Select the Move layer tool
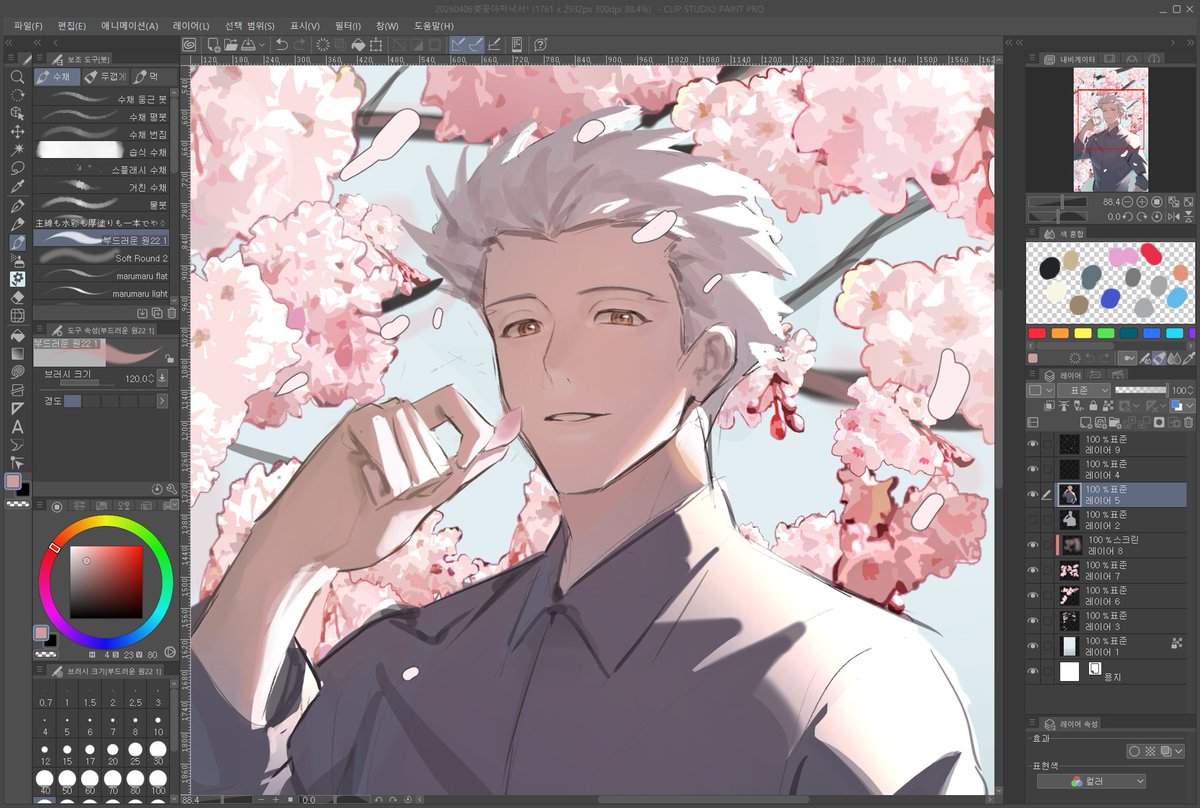The height and width of the screenshot is (808, 1200). pos(17,132)
